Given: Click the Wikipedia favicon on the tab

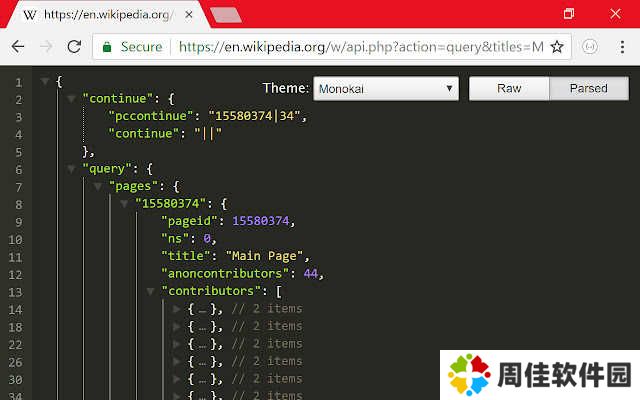Looking at the screenshot, I should [x=31, y=15].
